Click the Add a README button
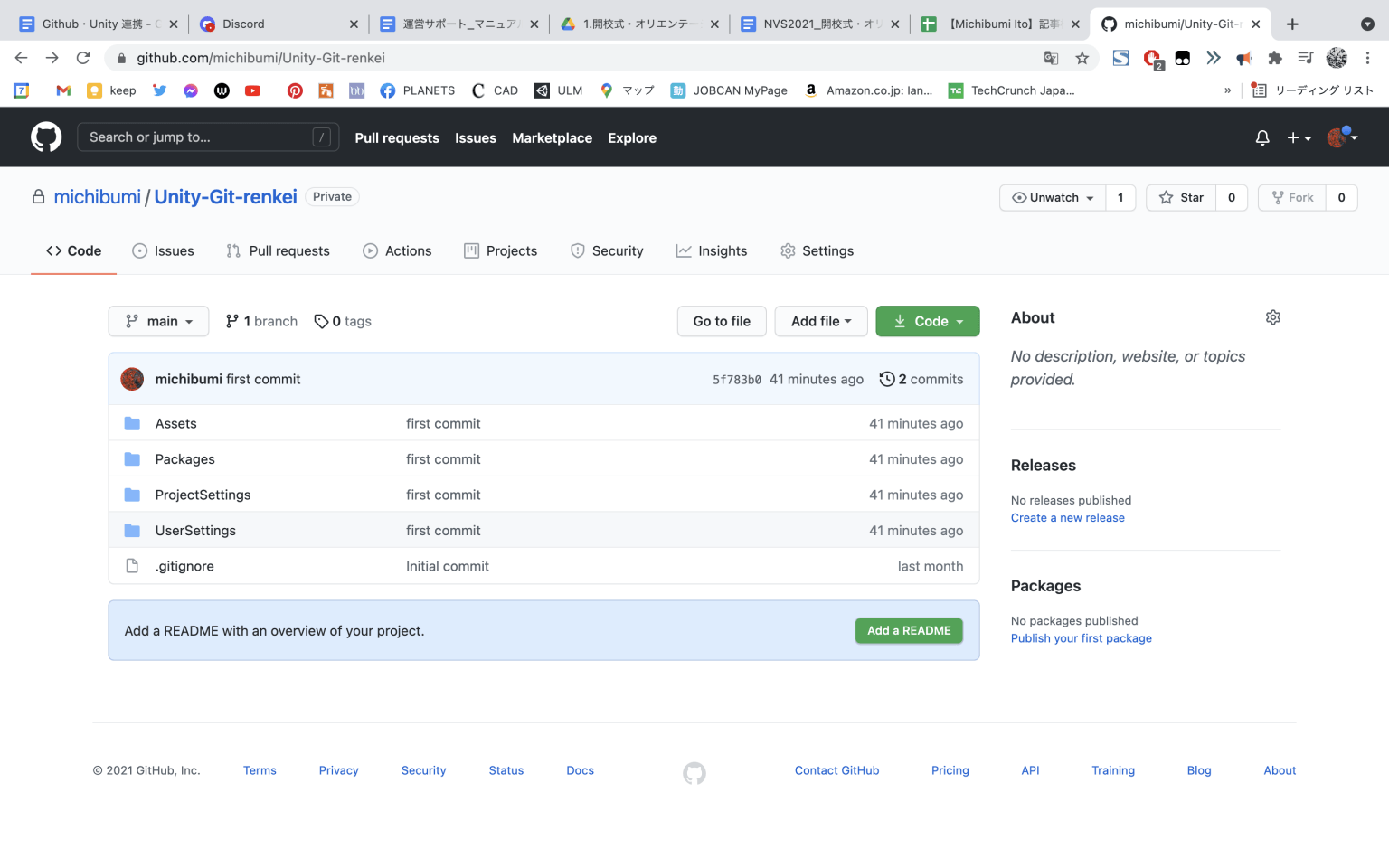The height and width of the screenshot is (868, 1389). 909,630
